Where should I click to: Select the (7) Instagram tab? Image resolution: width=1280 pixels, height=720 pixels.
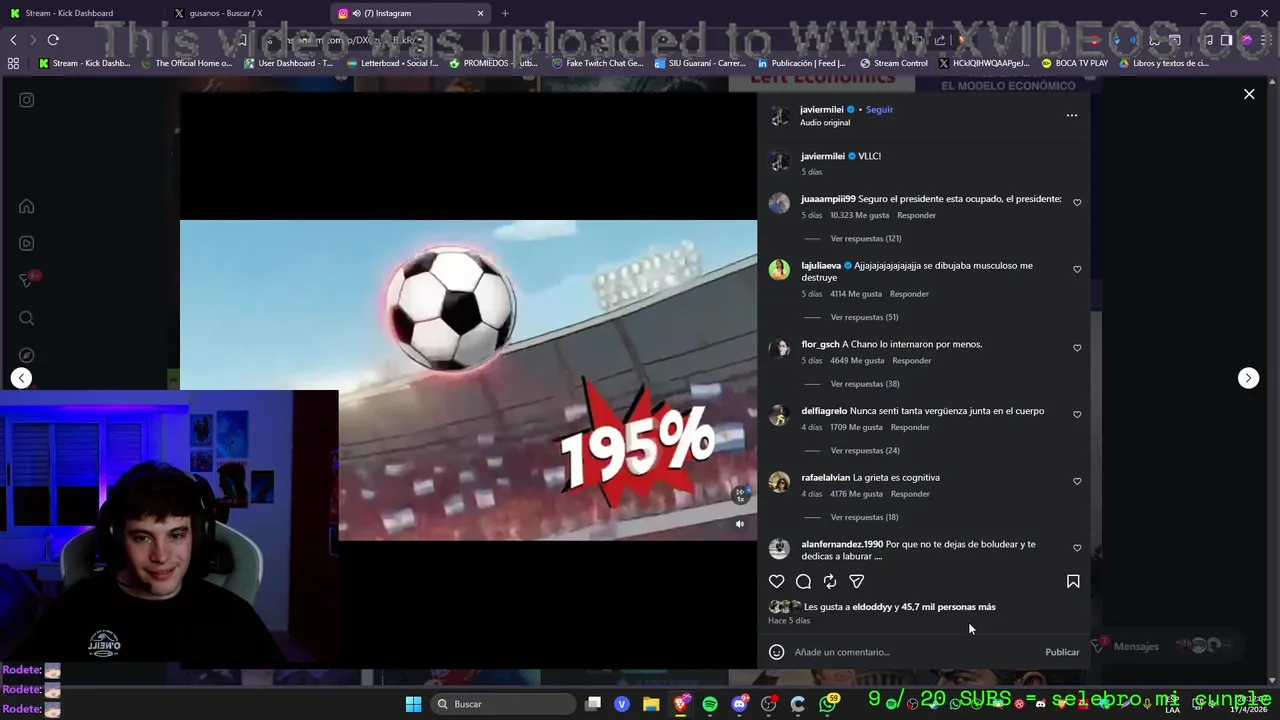tap(410, 13)
